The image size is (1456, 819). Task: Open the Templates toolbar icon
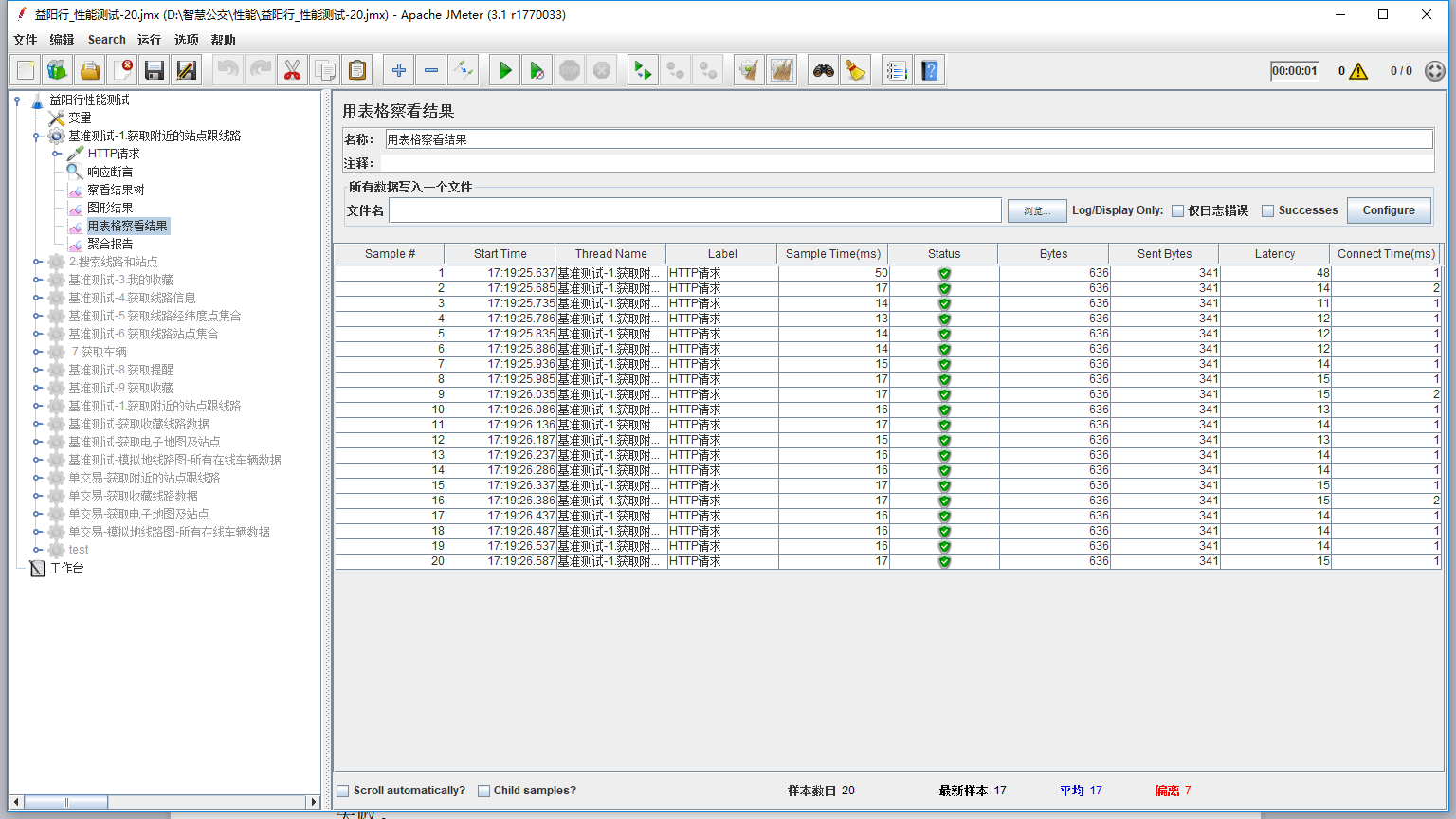point(58,70)
